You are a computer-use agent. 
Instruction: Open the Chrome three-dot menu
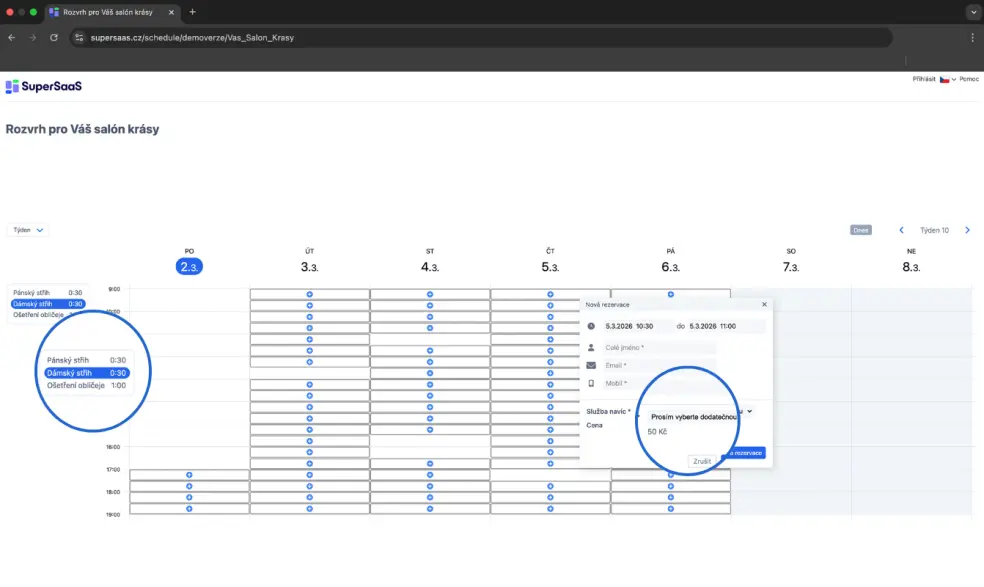pyautogui.click(x=972, y=37)
